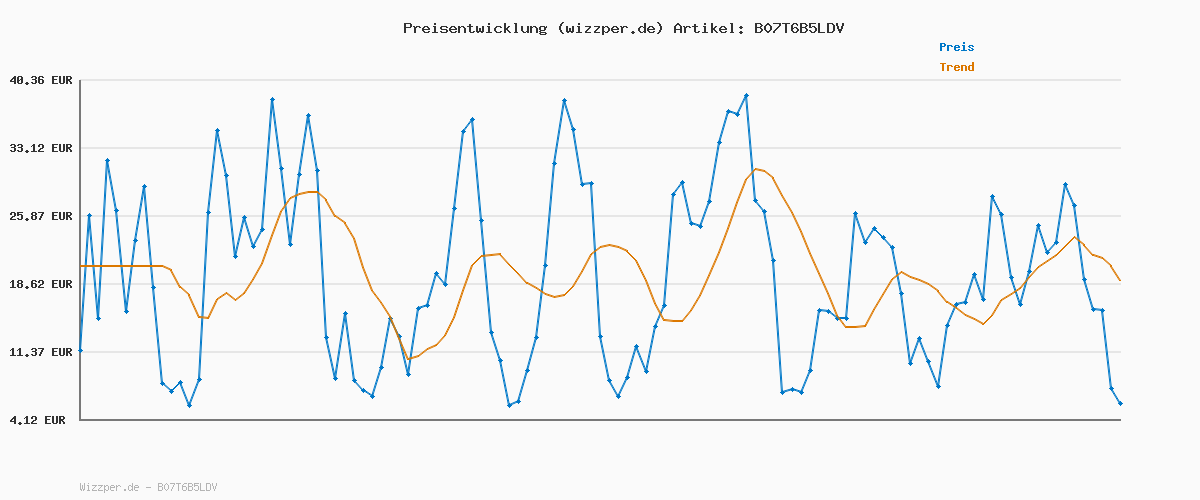Click the footer text "Wizzper.de – B07T6B5LDV"
Screen dimensions: 1200x500
click(x=148, y=487)
